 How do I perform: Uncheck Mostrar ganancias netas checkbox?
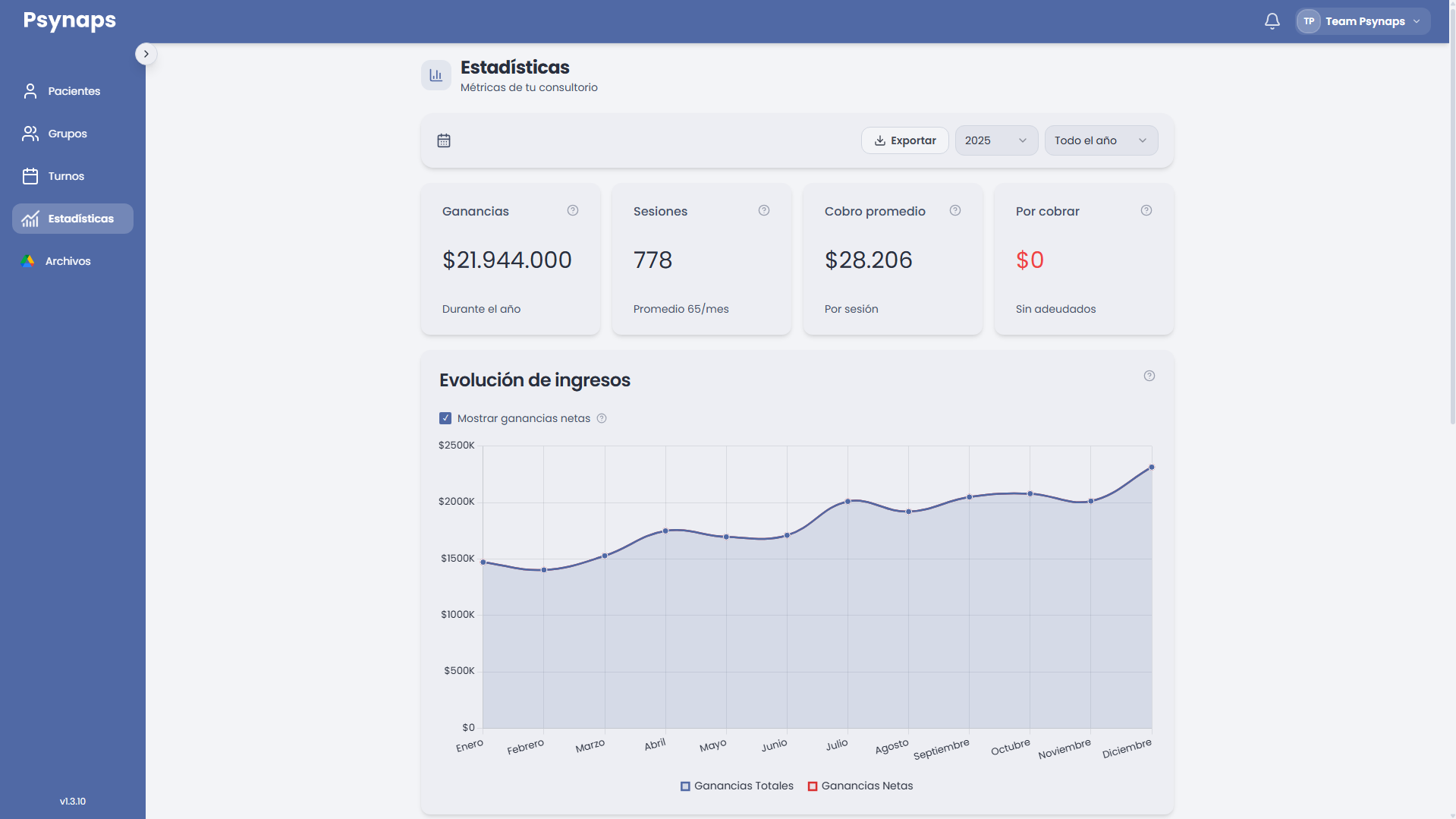coord(445,418)
